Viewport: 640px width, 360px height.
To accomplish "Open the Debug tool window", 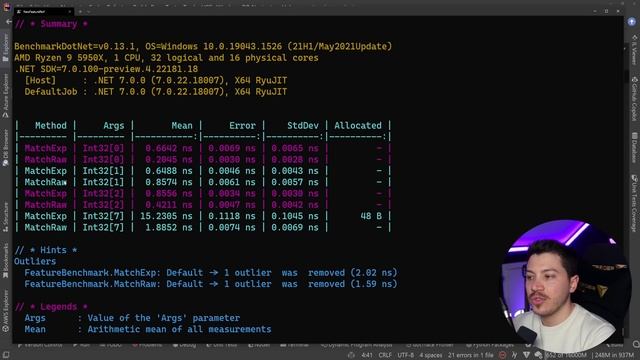I will 184,345.
